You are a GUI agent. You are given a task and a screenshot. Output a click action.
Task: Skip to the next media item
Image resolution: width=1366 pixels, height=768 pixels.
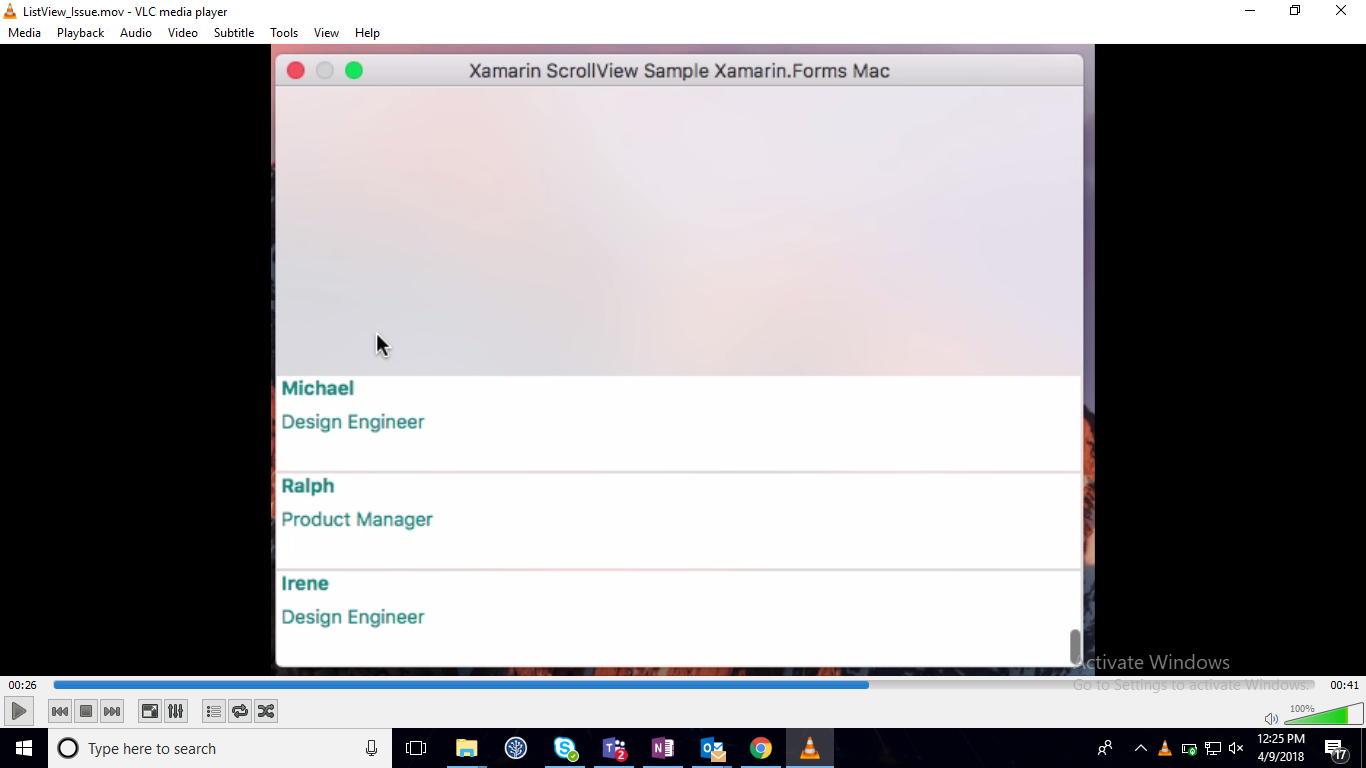pyautogui.click(x=112, y=711)
